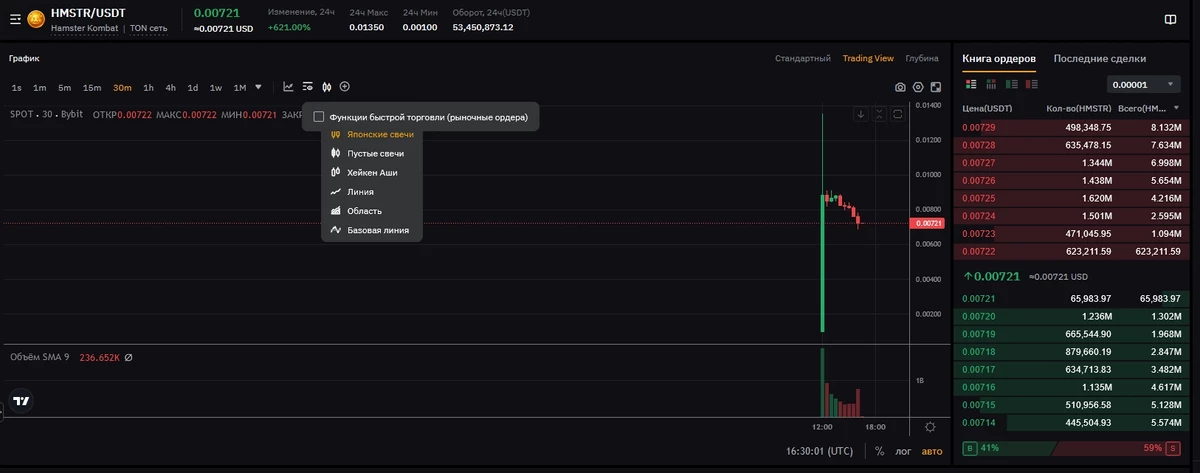The width and height of the screenshot is (1200, 473).
Task: Show only buy orders view
Action: coord(1012,85)
